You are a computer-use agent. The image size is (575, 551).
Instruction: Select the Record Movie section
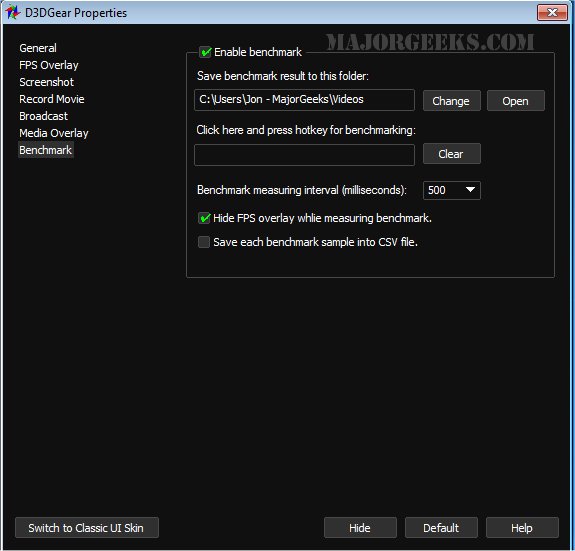point(52,99)
